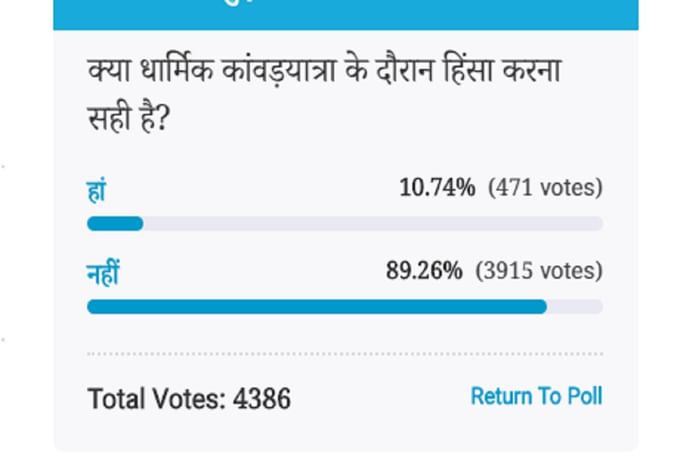Click the (3915 votes) count
Screen dimensions: 674x455
(539, 270)
